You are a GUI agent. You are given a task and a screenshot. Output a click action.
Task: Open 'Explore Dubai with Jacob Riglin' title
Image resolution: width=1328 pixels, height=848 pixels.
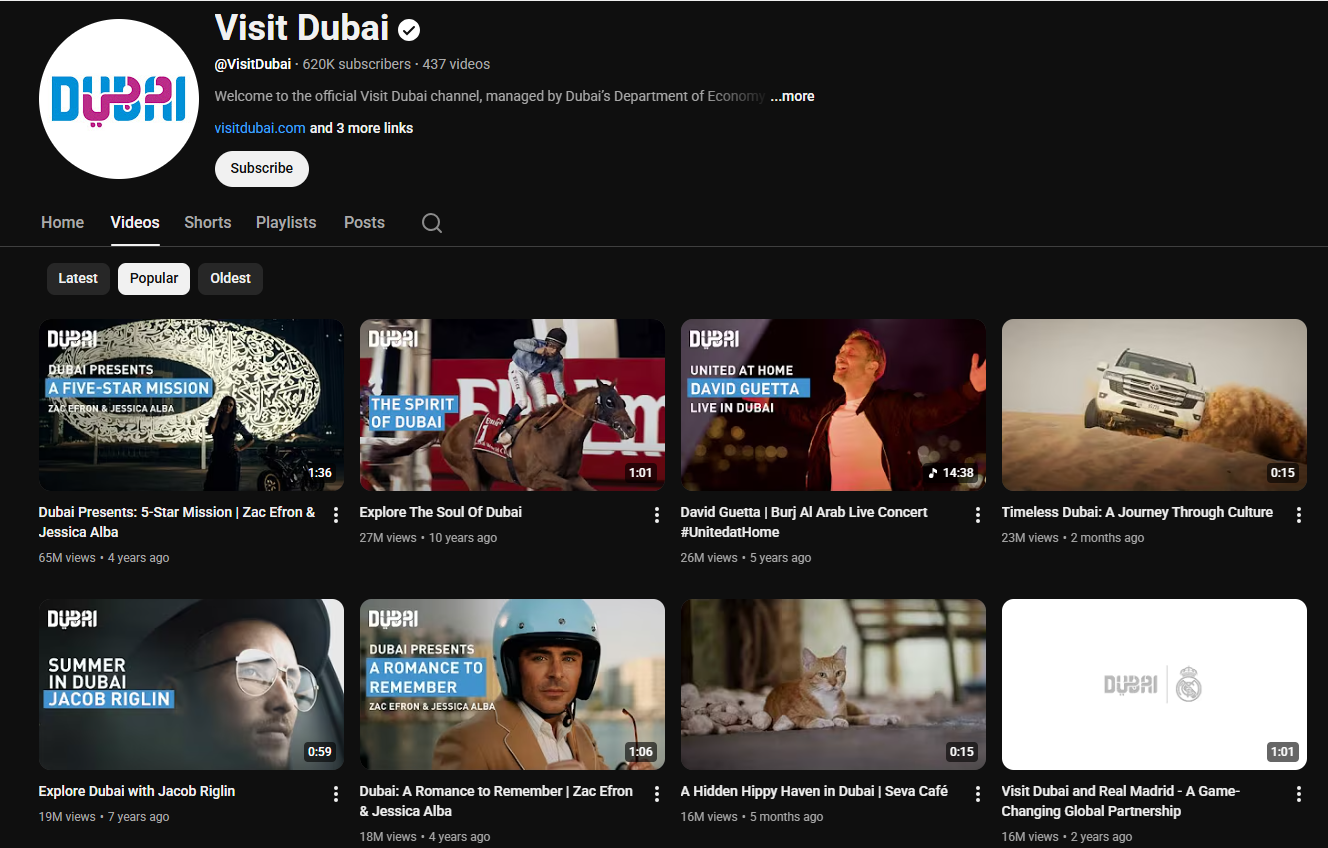pos(137,791)
